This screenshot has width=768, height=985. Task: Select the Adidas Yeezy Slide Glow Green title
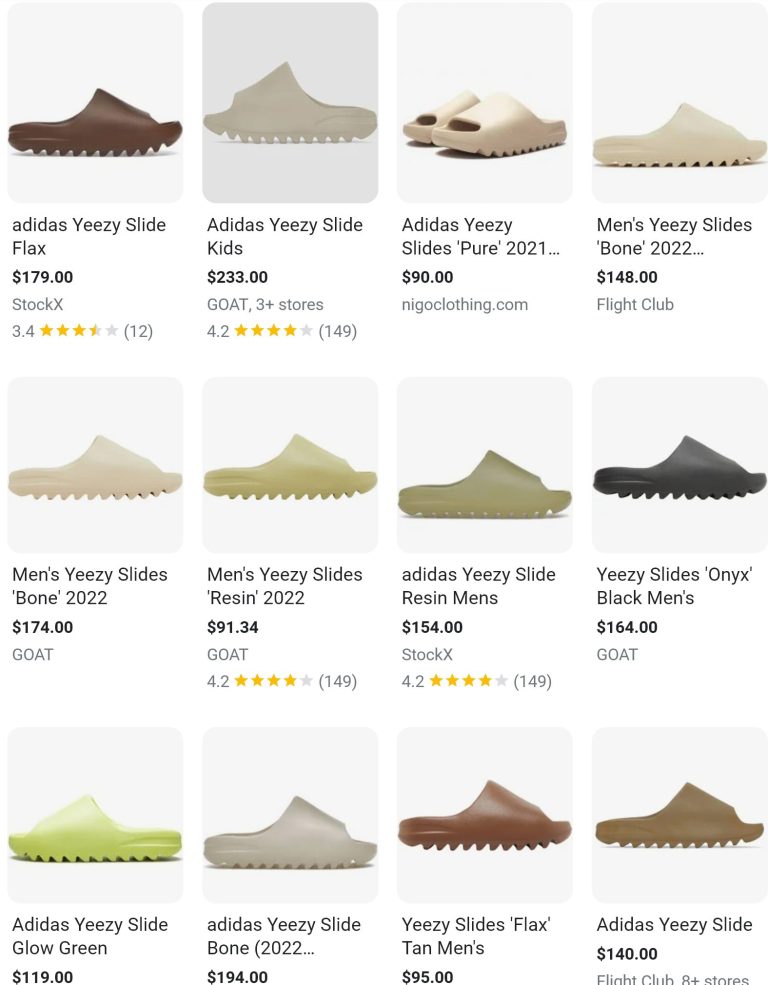pyautogui.click(x=88, y=936)
